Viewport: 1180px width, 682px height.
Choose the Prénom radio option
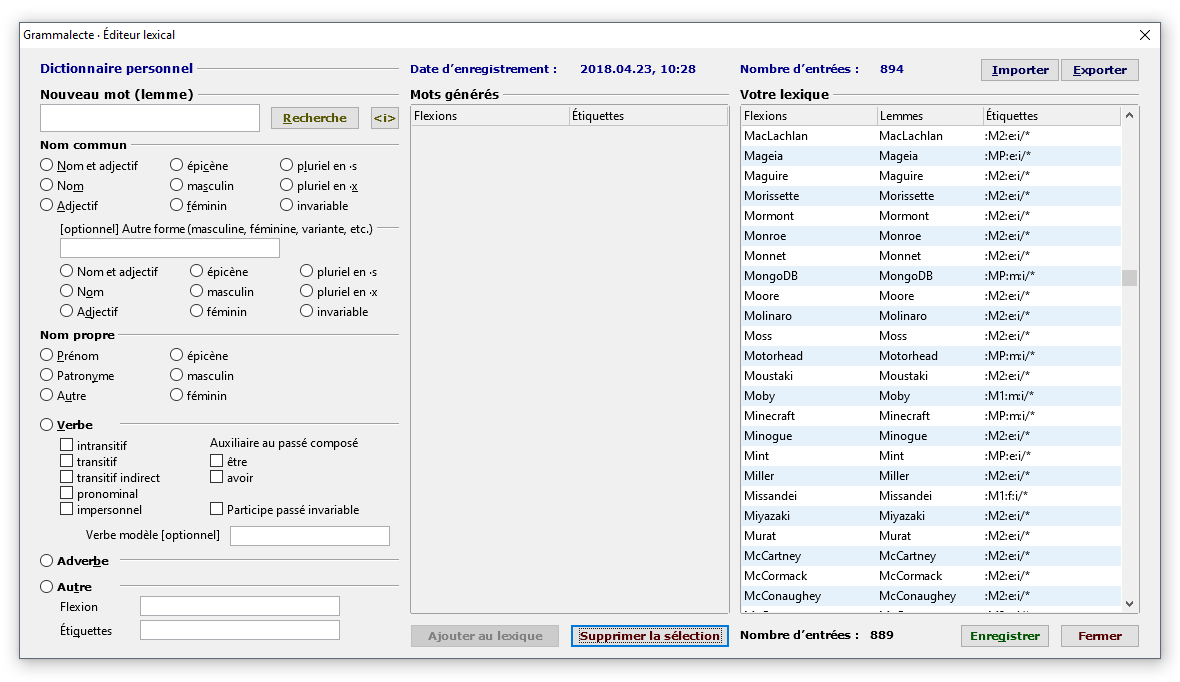(x=47, y=355)
